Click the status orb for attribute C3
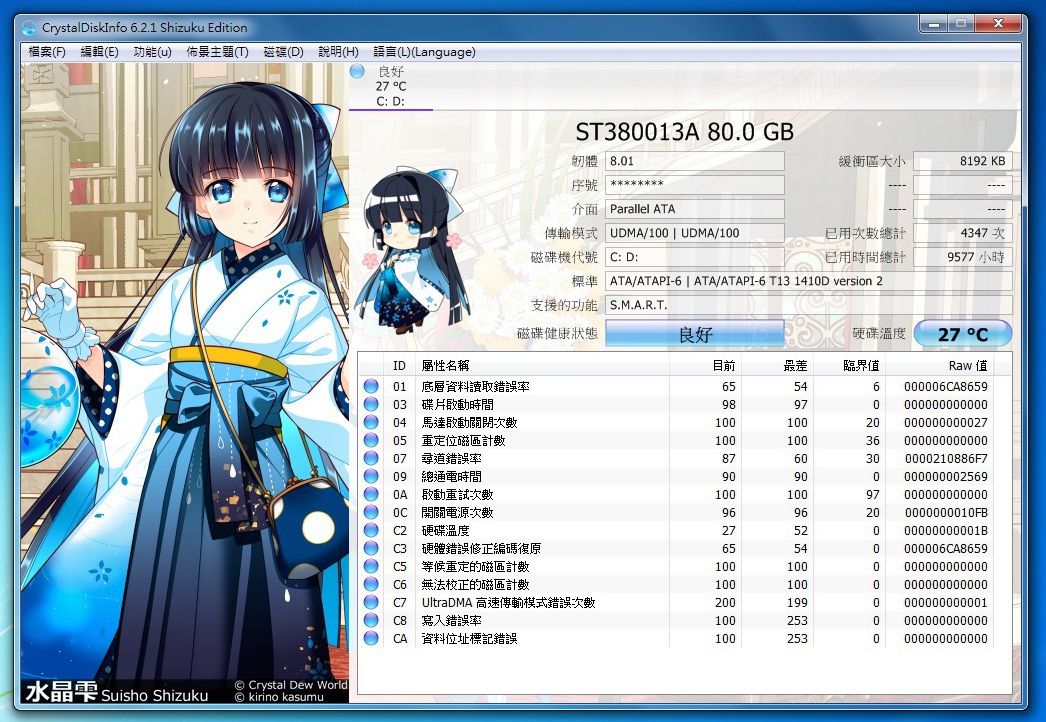 [x=371, y=548]
